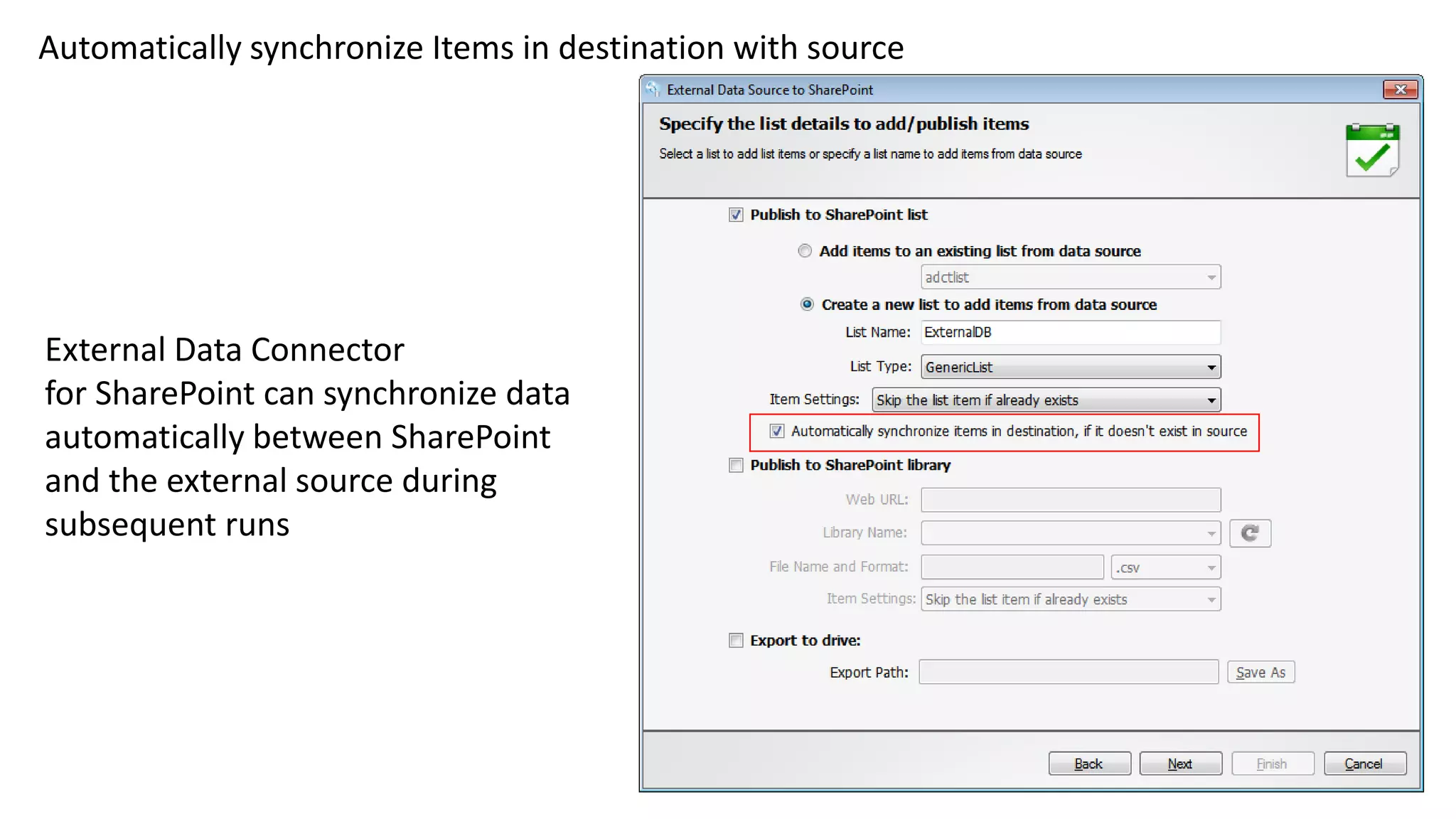The image size is (1456, 819).
Task: Select Add items to an existing list option
Action: point(805,251)
